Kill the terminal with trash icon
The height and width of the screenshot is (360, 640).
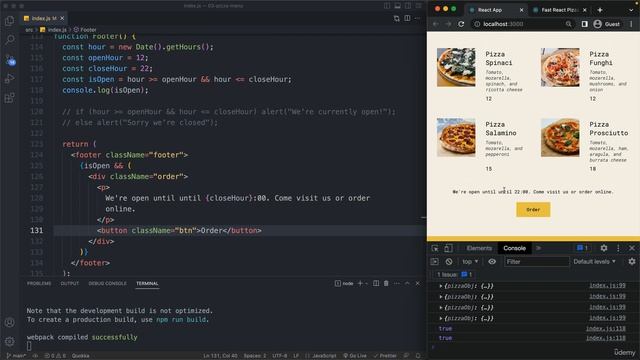[x=386, y=283]
